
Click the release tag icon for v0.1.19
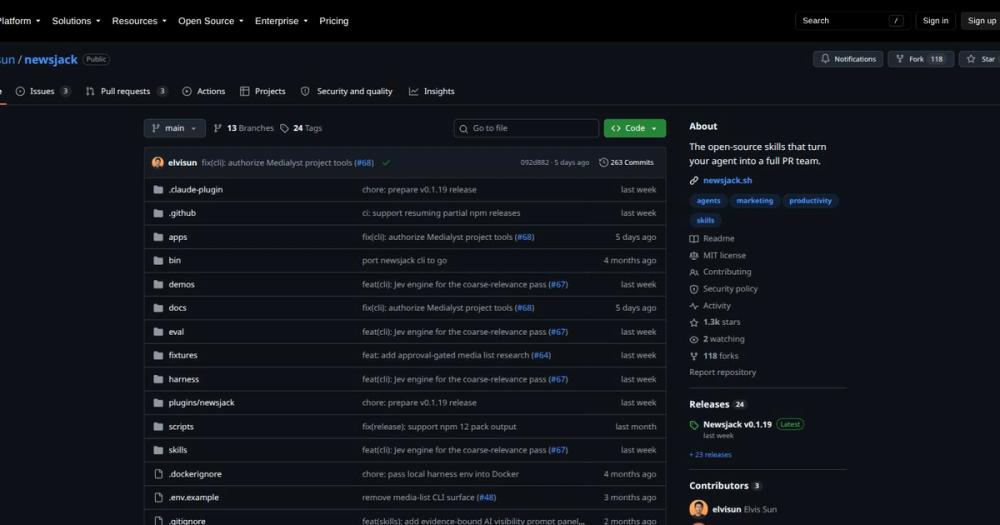click(694, 425)
